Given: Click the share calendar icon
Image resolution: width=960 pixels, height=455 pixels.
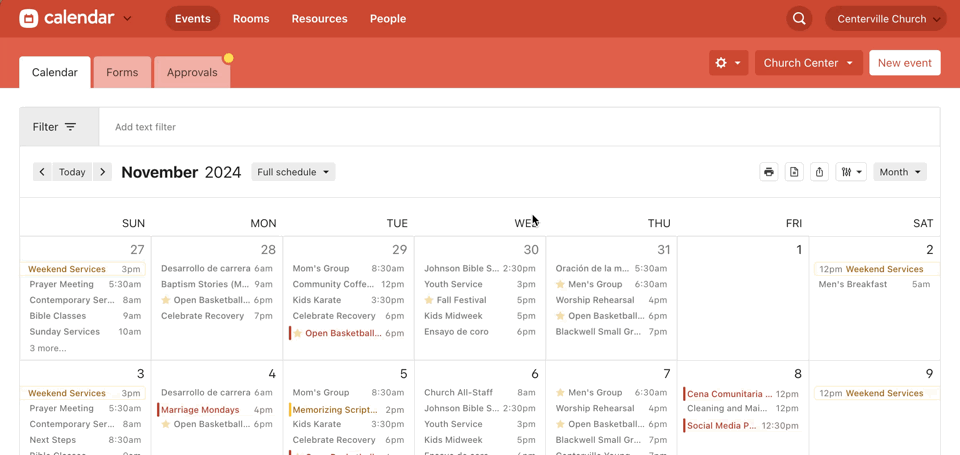Looking at the screenshot, I should [x=819, y=172].
